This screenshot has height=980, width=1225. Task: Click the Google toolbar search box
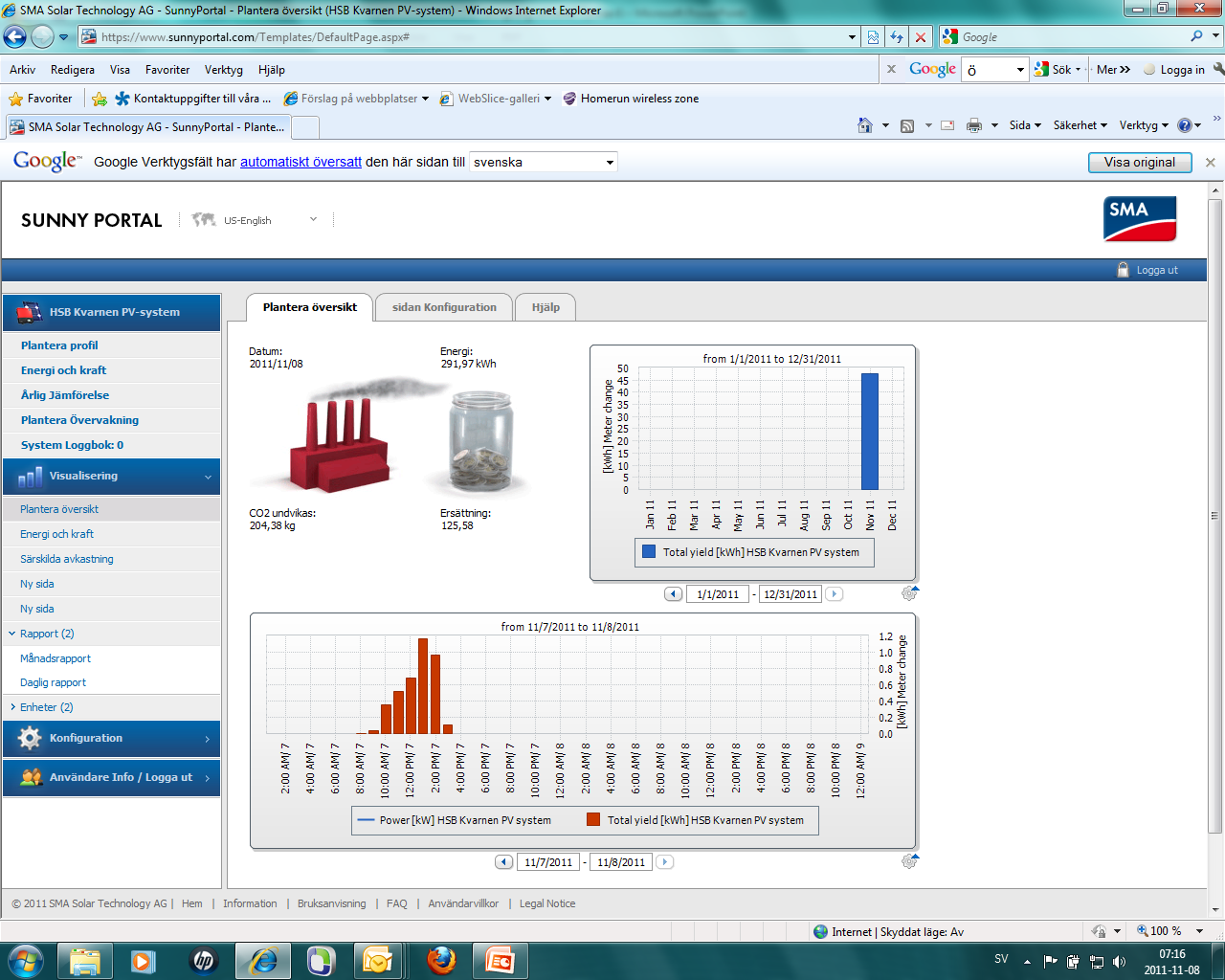click(993, 70)
